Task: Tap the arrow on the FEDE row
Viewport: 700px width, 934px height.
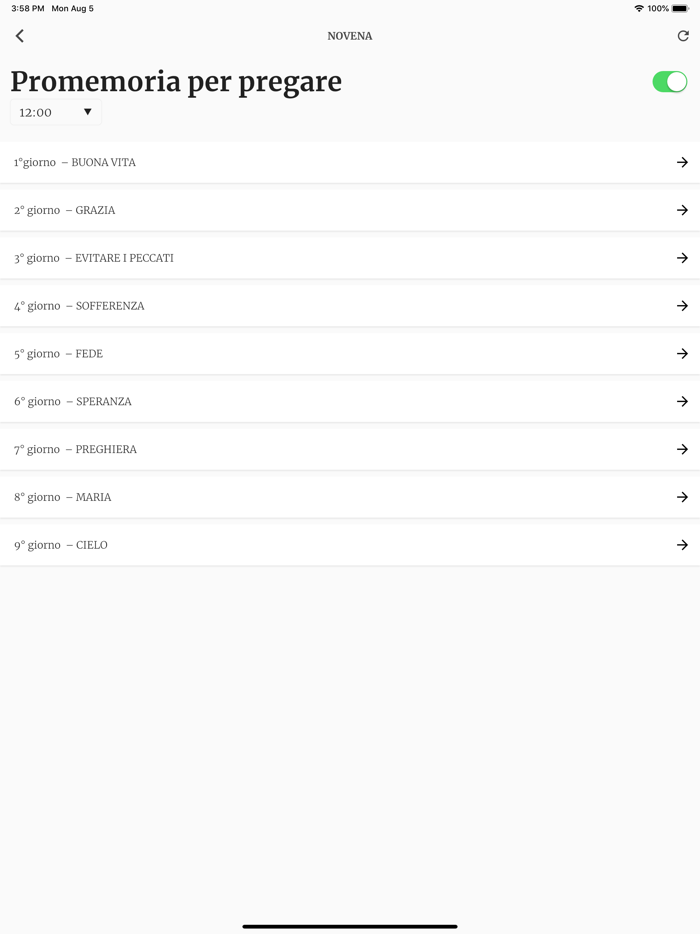Action: tap(682, 354)
